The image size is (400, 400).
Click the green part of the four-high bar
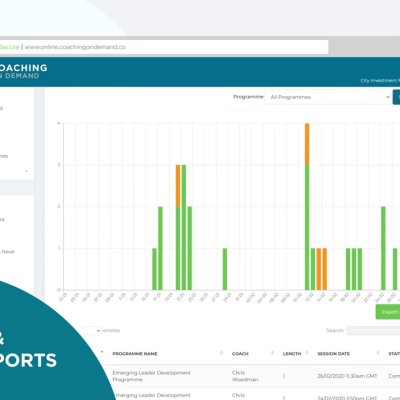(307, 227)
